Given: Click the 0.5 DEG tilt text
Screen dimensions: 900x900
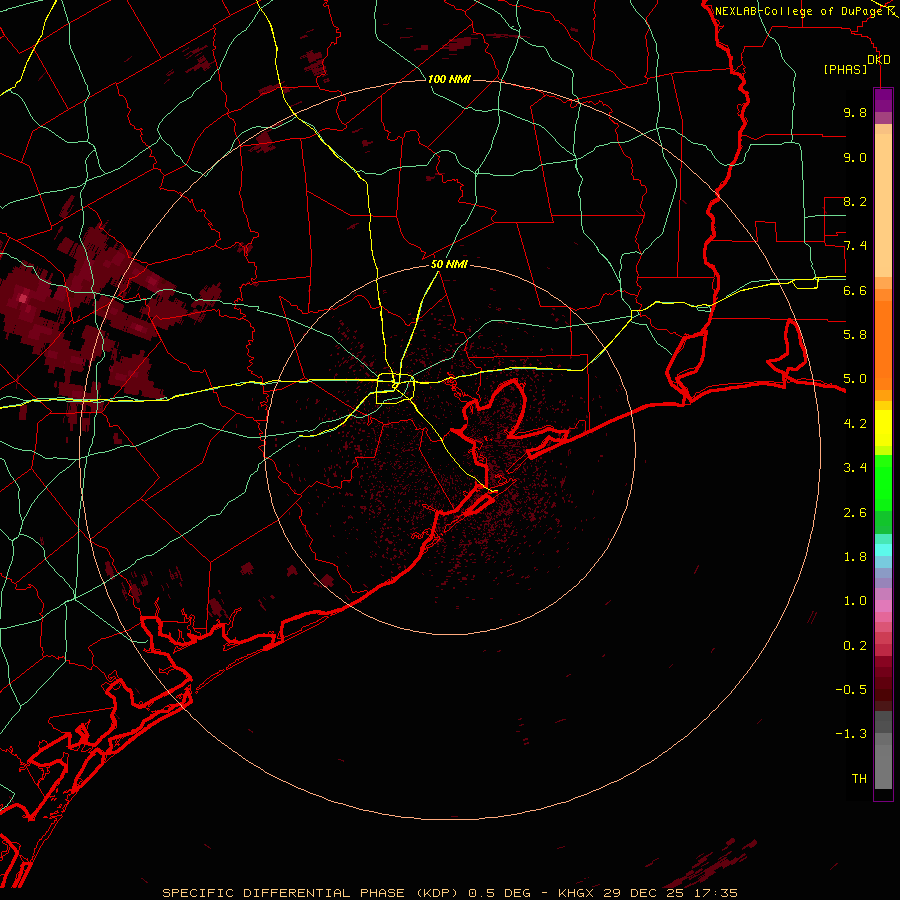Looking at the screenshot, I should [499, 893].
